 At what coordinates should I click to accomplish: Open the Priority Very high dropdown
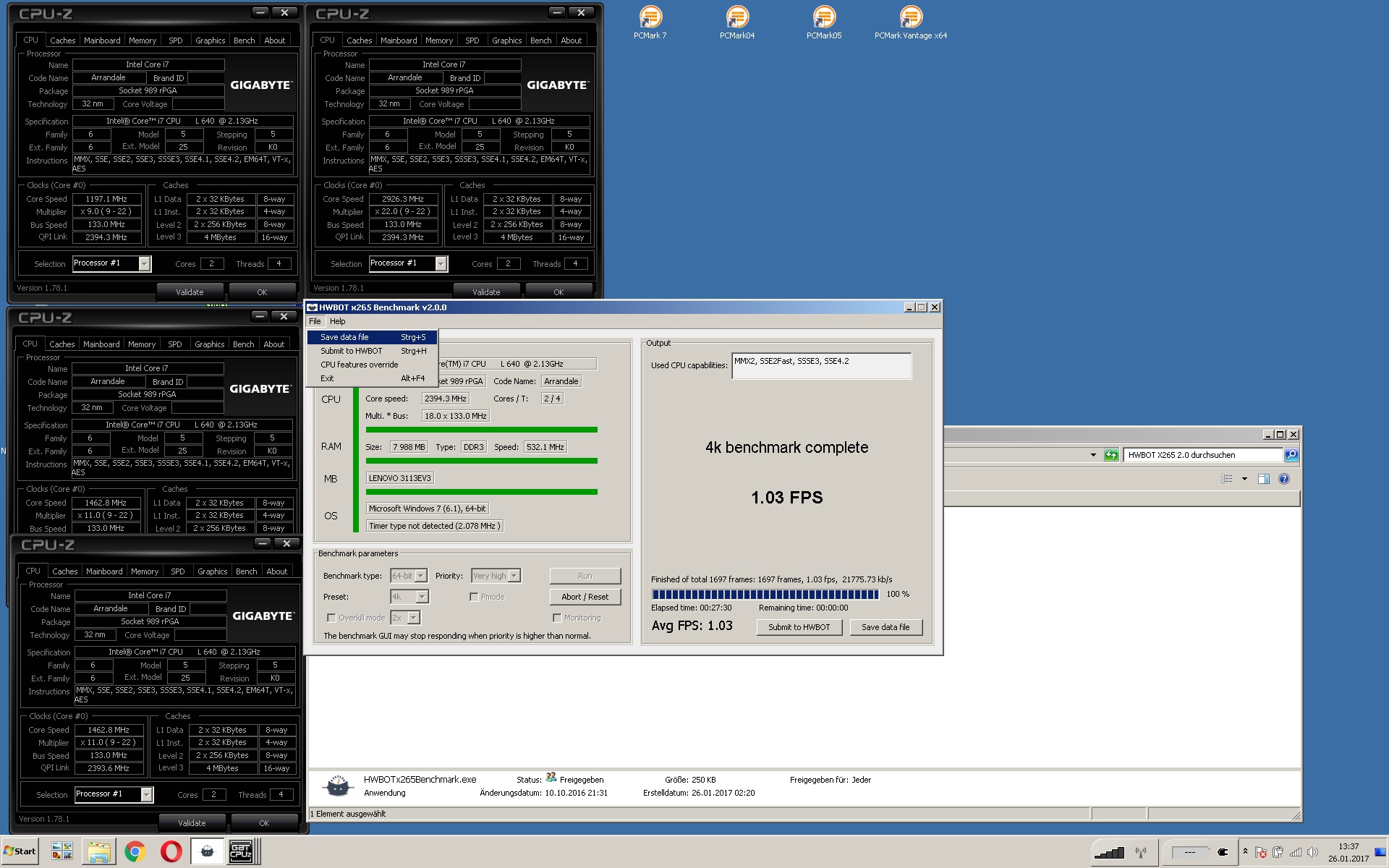[496, 576]
